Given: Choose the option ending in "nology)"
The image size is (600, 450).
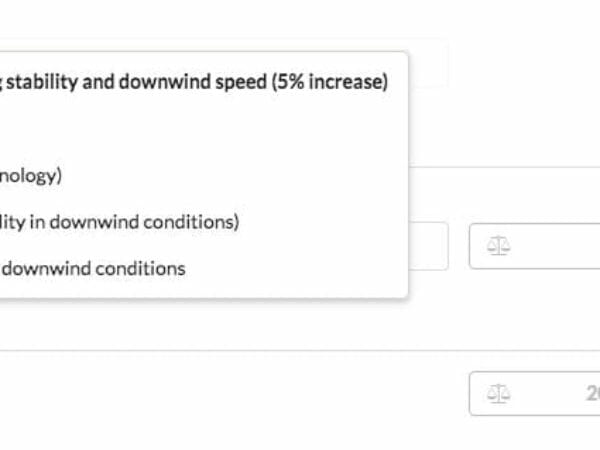Looking at the screenshot, I should click(31, 176).
